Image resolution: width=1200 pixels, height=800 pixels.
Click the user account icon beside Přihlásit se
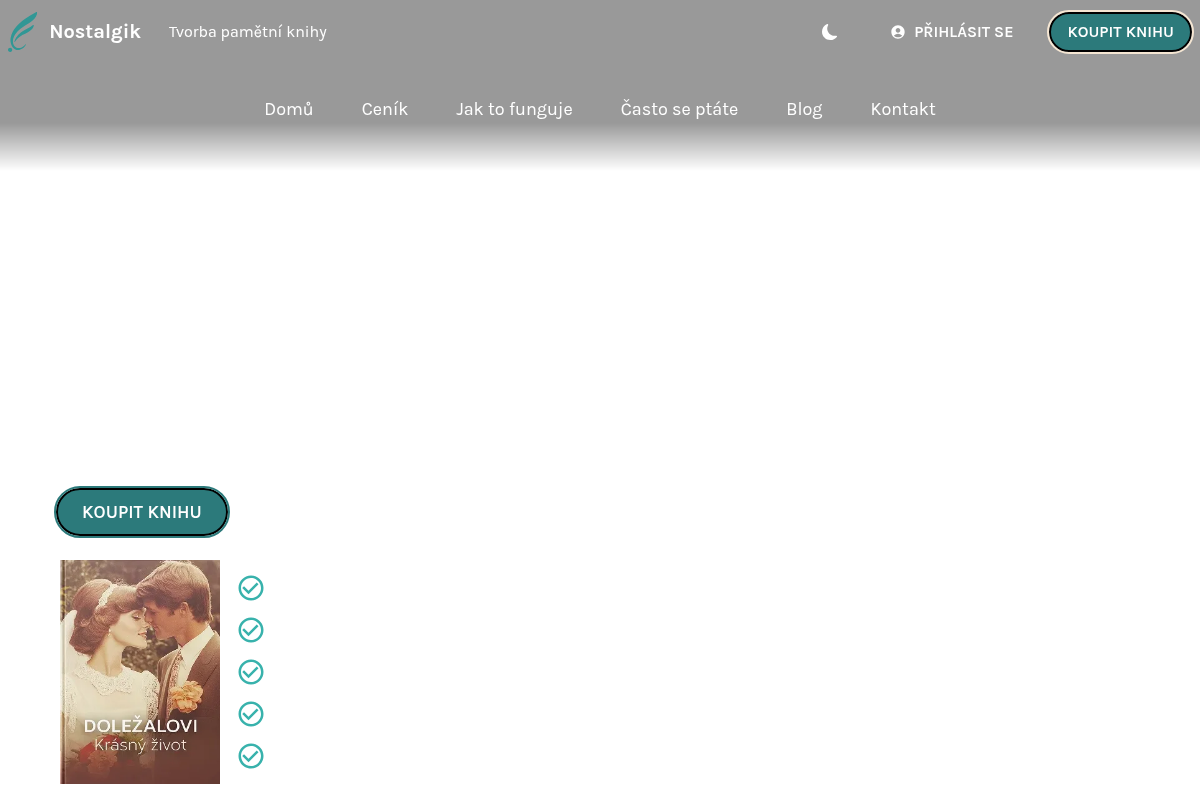[x=898, y=32]
